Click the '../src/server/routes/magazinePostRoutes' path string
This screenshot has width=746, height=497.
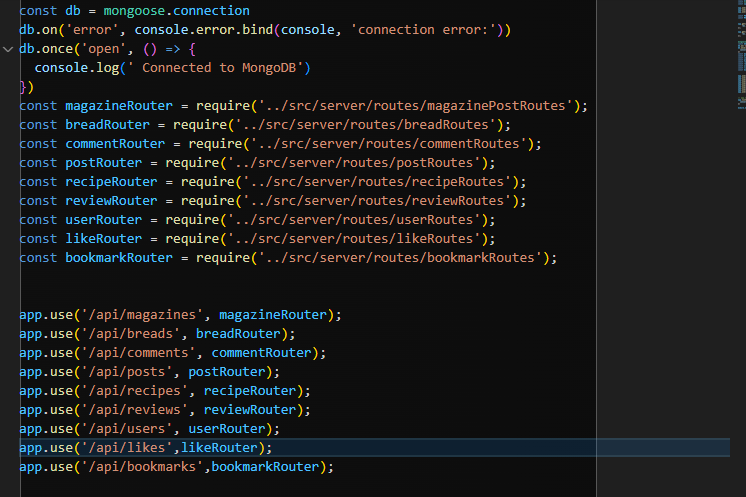[x=415, y=106]
